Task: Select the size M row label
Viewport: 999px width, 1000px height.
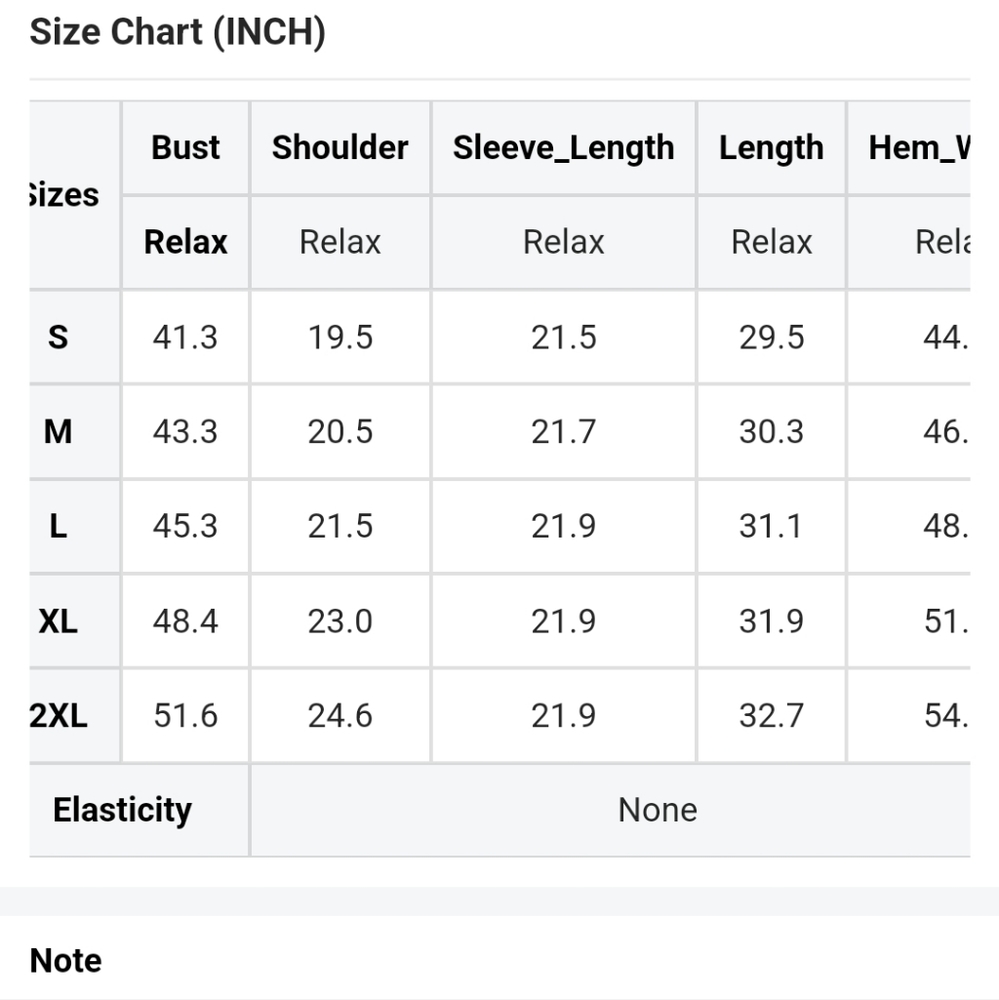Action: click(x=58, y=432)
